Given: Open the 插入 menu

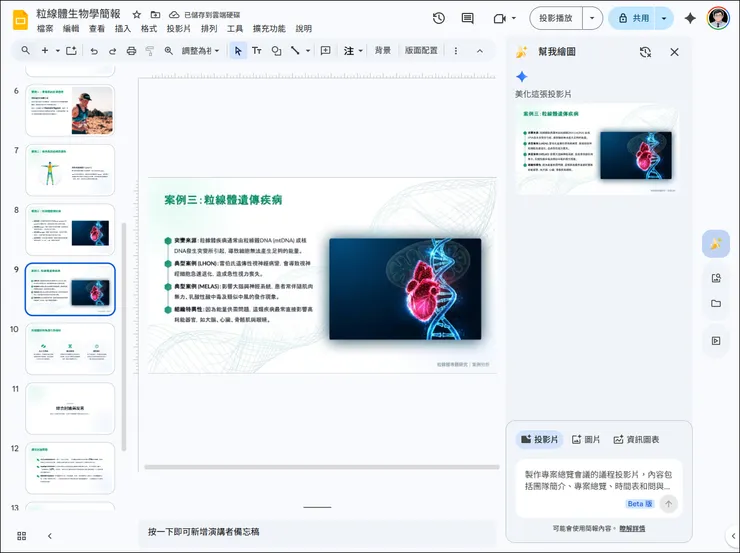Looking at the screenshot, I should [123, 29].
